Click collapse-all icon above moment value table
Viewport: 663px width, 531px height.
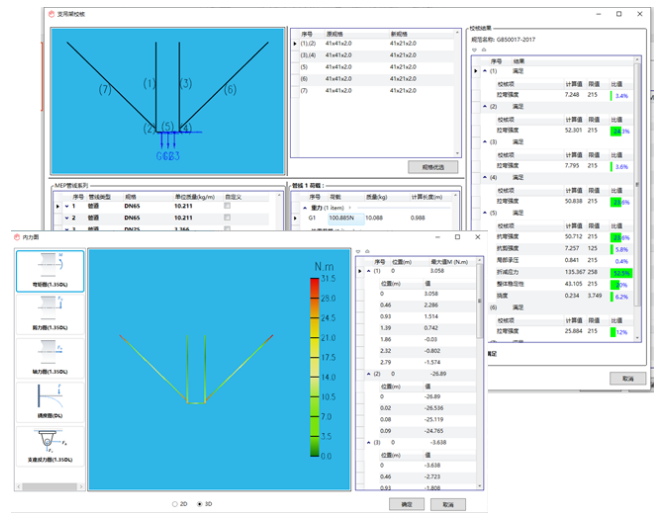(x=368, y=251)
